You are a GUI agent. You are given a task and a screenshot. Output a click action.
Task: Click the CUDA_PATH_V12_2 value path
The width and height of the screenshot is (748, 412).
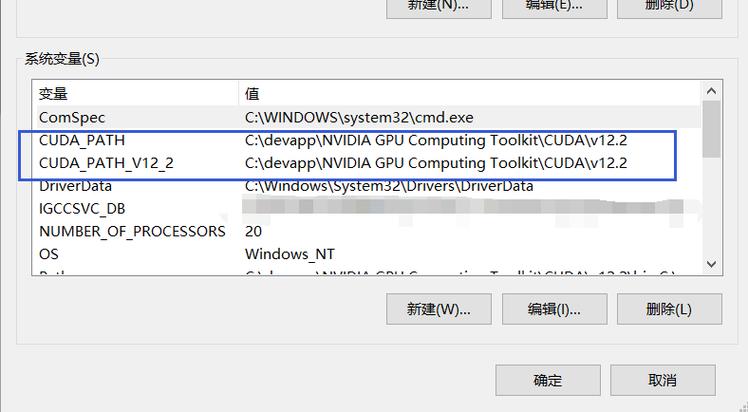click(x=436, y=163)
